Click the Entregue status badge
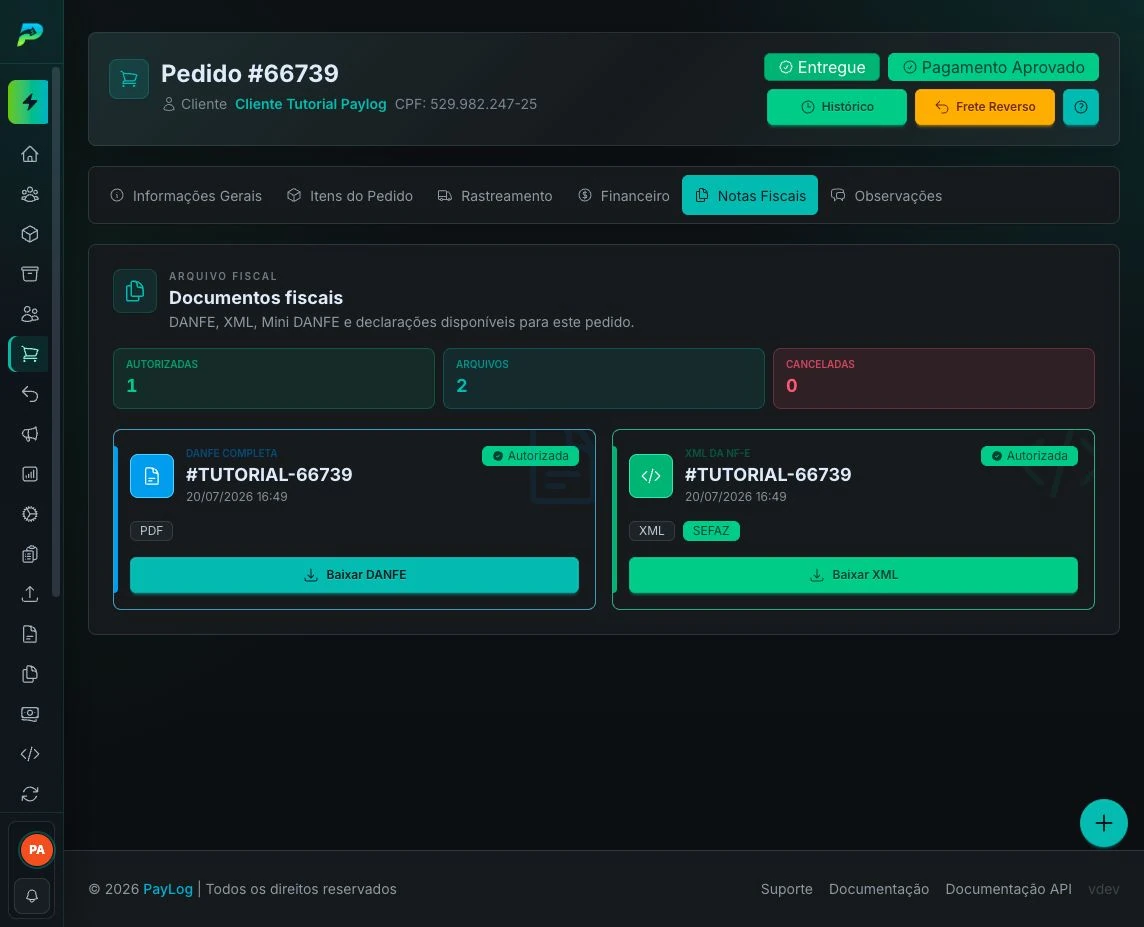The image size is (1144, 927). click(822, 67)
